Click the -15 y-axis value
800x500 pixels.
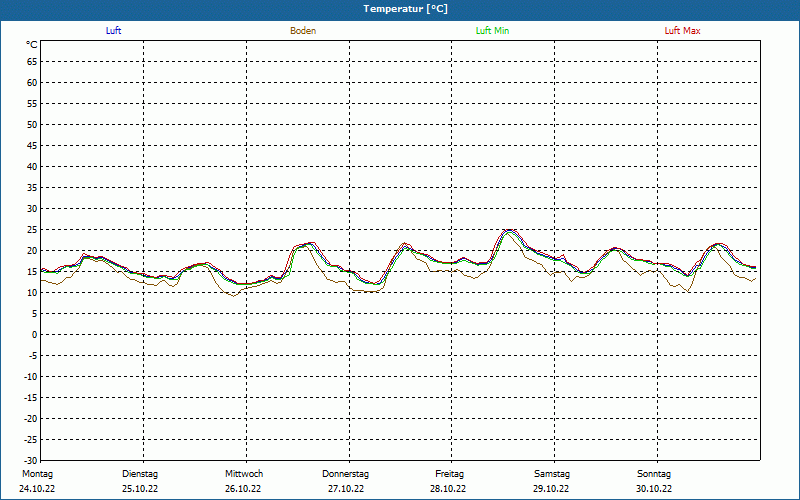(x=31, y=398)
